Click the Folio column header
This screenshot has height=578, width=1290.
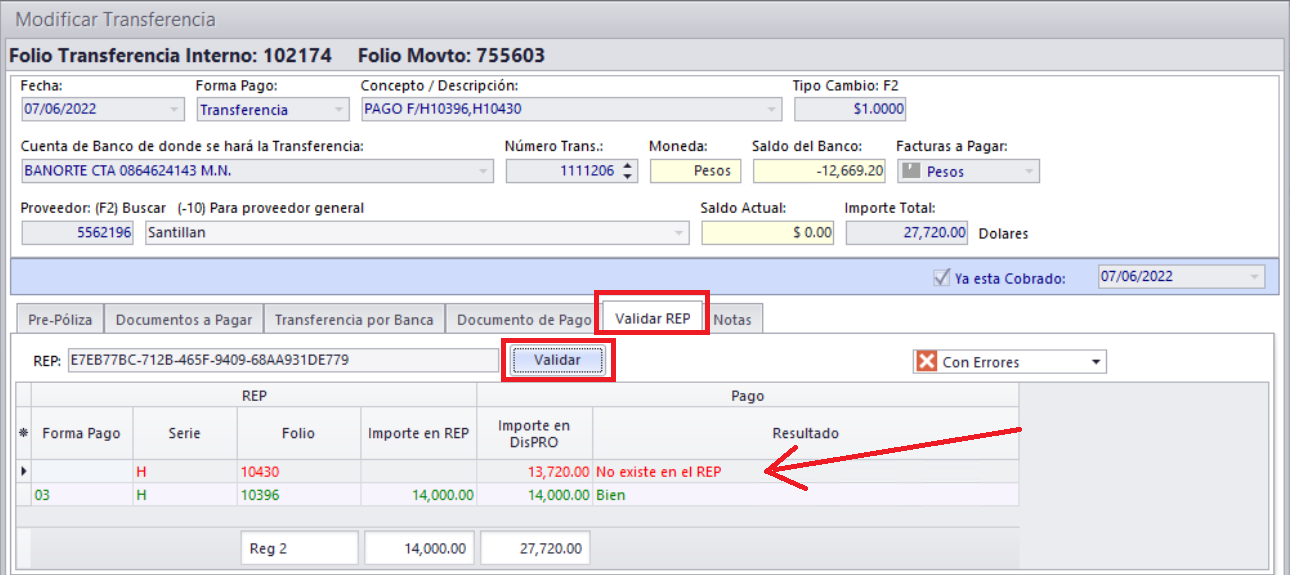[297, 433]
